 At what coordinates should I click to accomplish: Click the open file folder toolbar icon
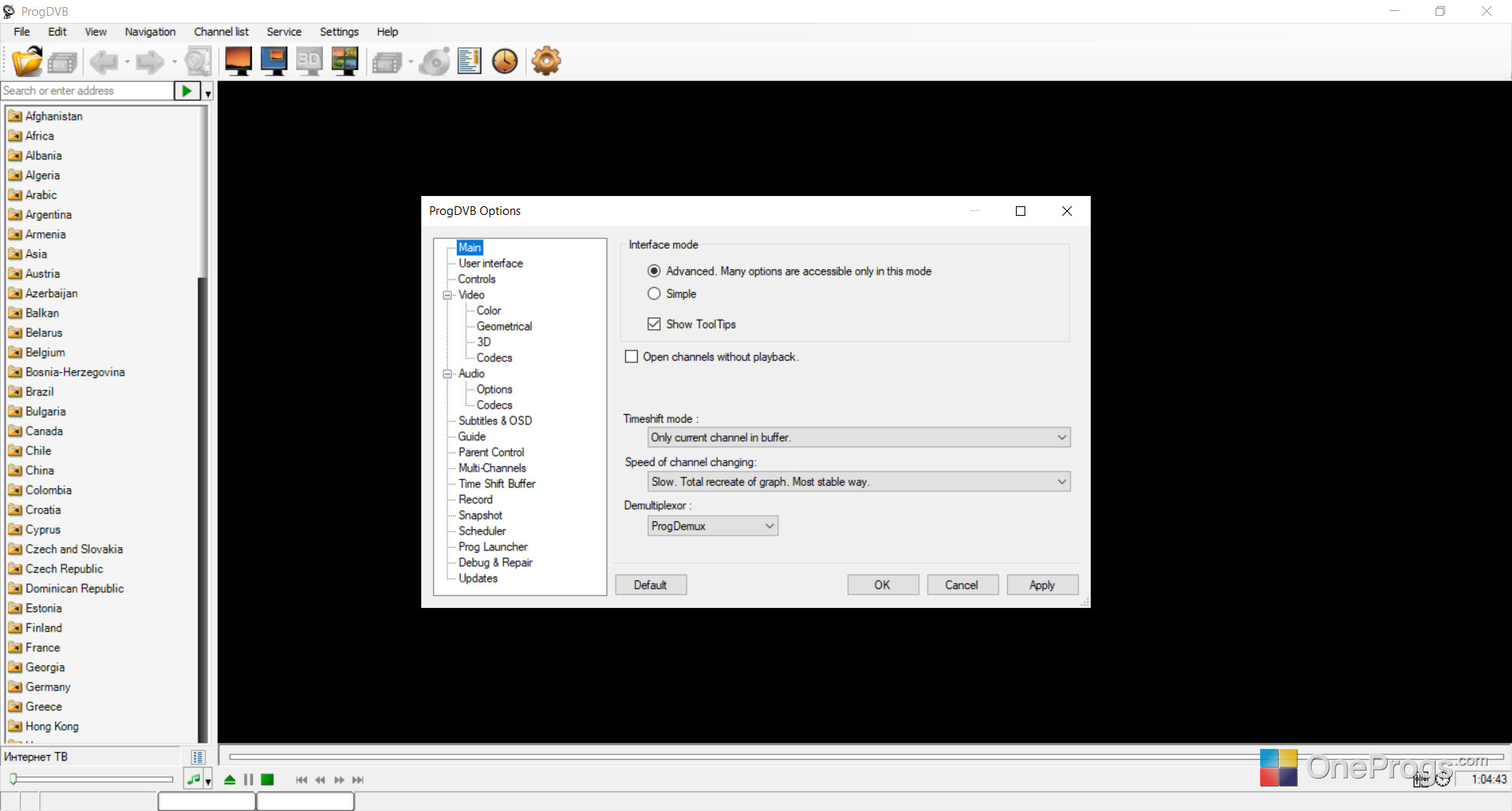point(27,61)
